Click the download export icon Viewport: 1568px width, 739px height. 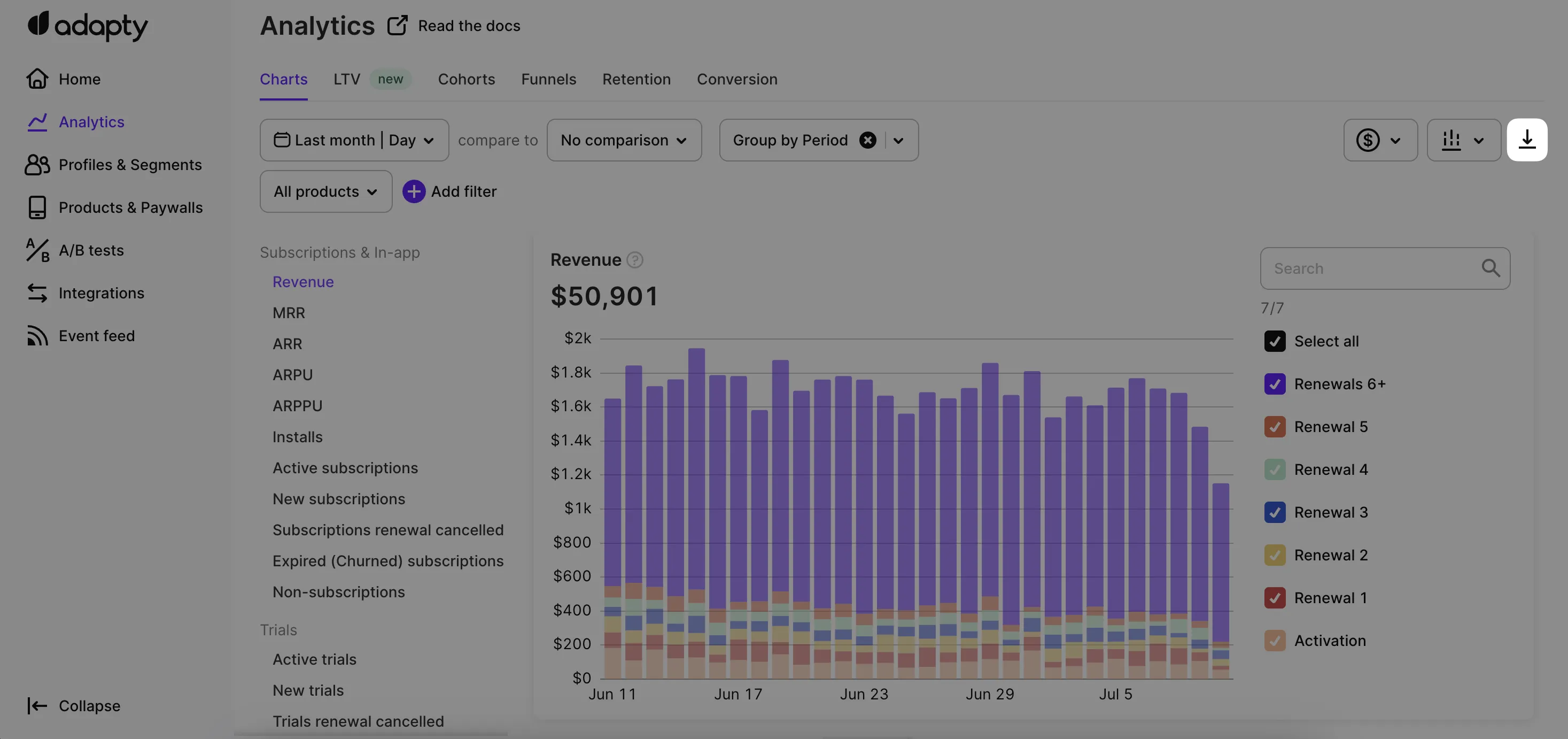point(1527,140)
